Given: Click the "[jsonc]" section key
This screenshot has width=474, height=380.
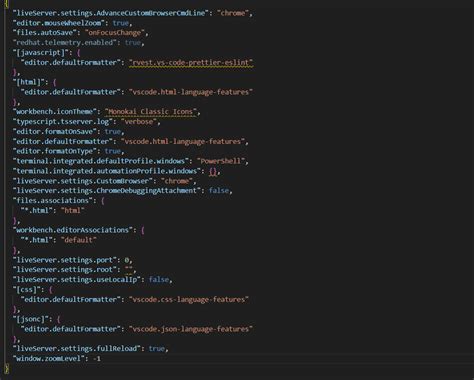Looking at the screenshot, I should pyautogui.click(x=31, y=319).
